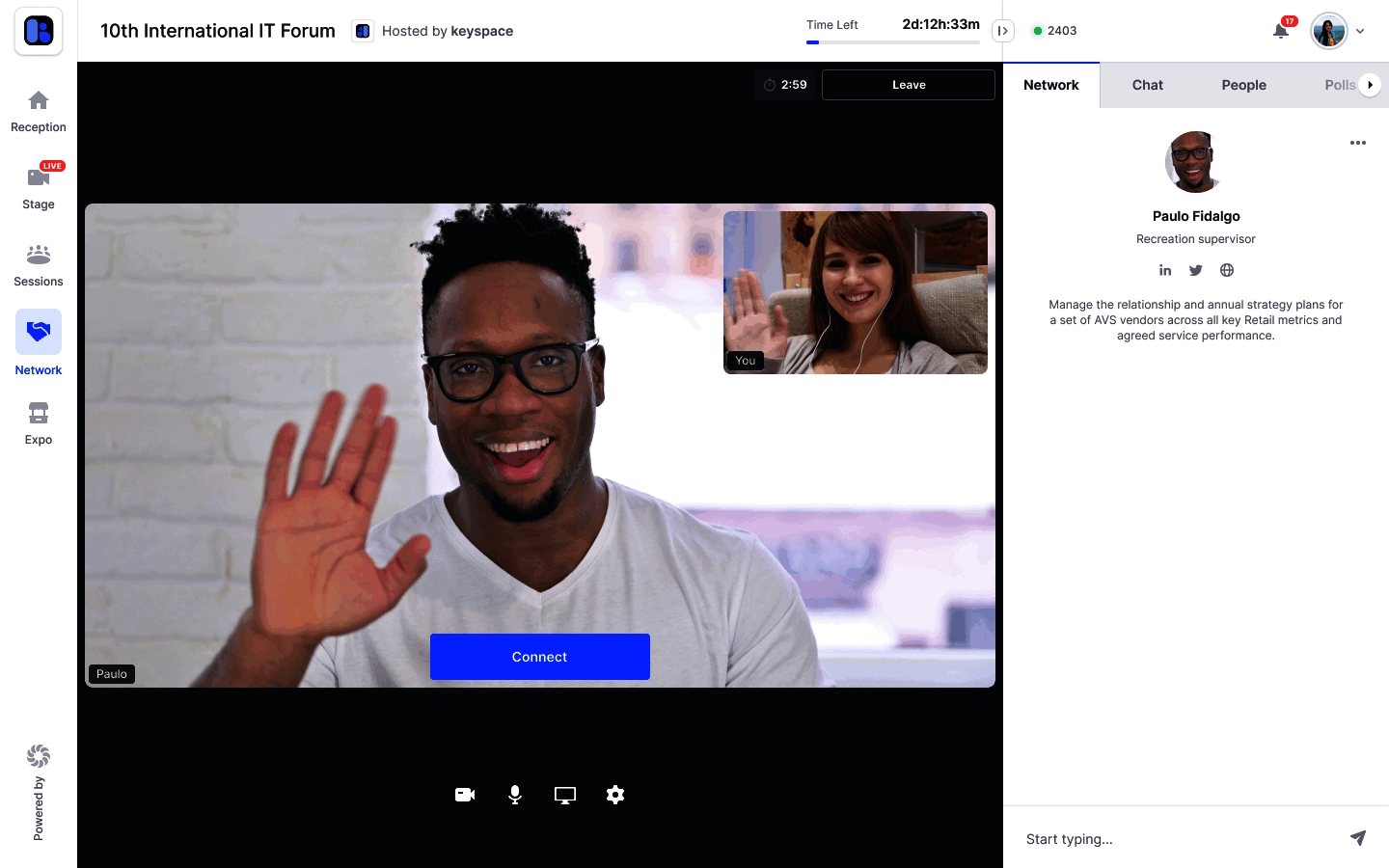Image resolution: width=1389 pixels, height=868 pixels.
Task: Toggle the microphone mute
Action: coord(515,795)
